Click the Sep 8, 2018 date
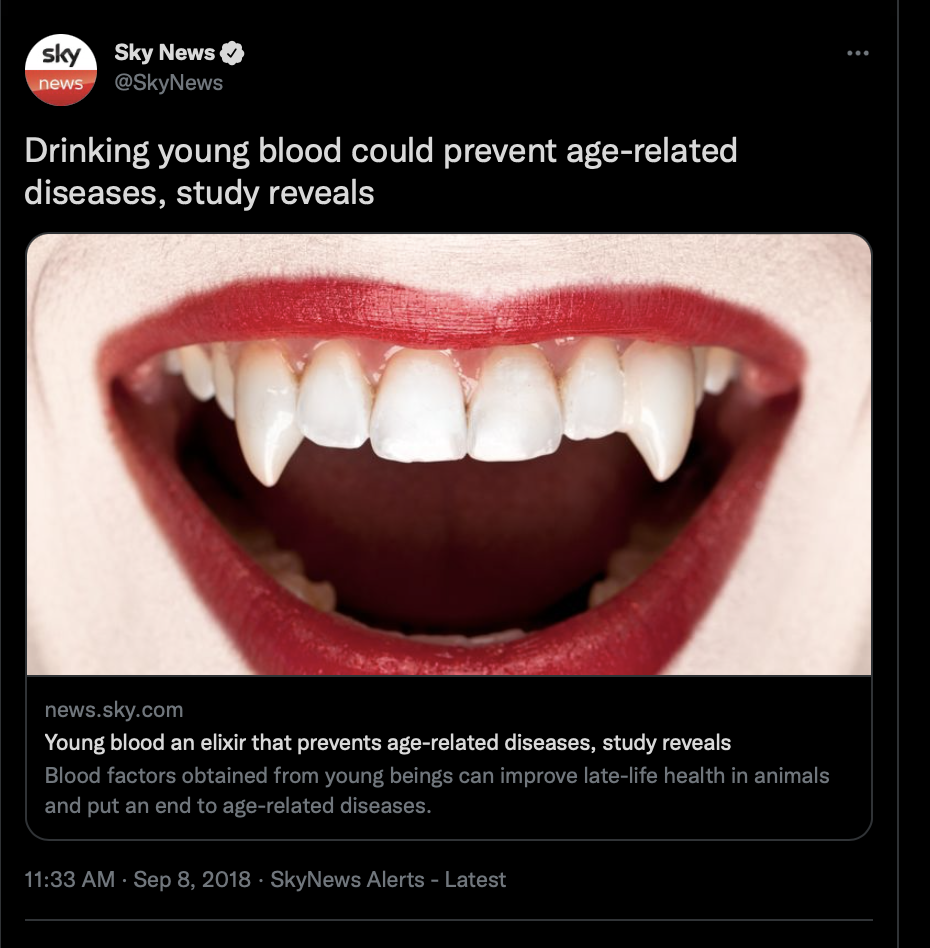Screen dimensions: 930x948 [192, 879]
